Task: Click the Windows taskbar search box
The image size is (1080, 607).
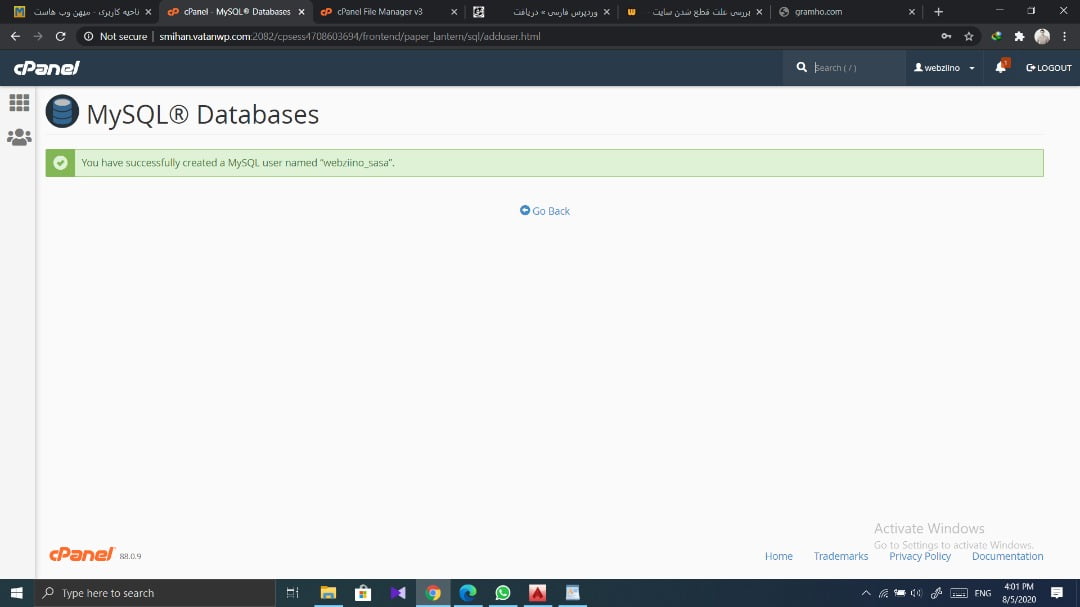Action: click(x=155, y=593)
